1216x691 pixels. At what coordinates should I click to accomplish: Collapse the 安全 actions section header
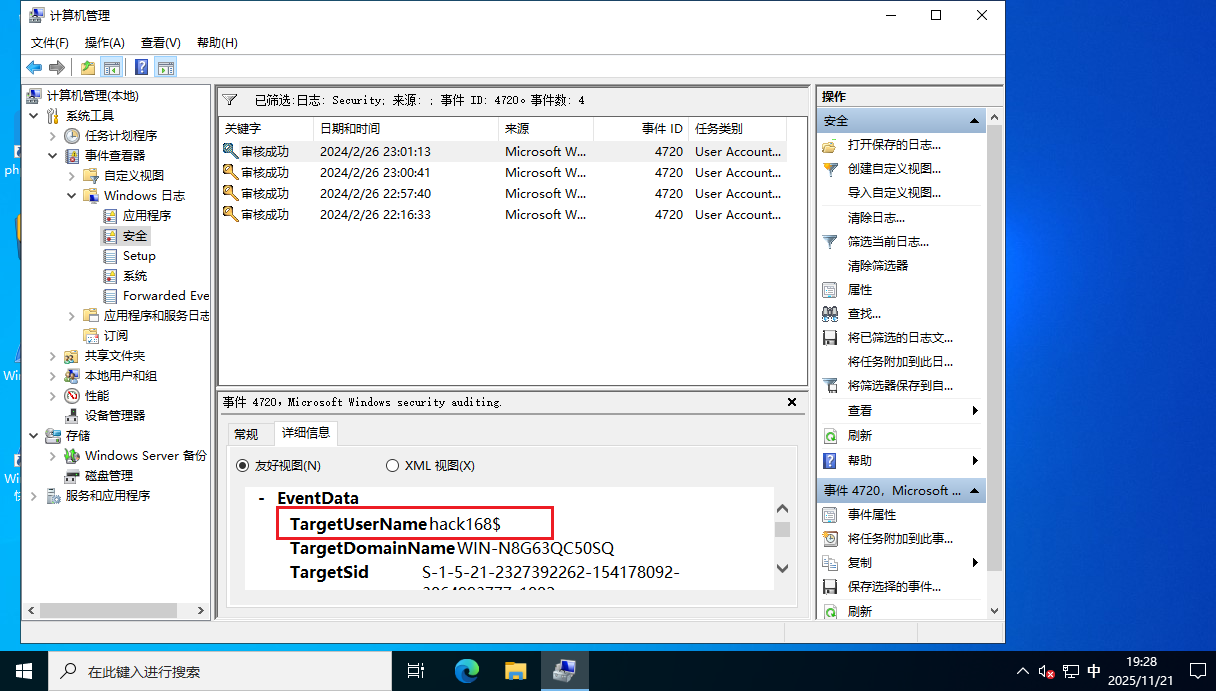pos(974,121)
